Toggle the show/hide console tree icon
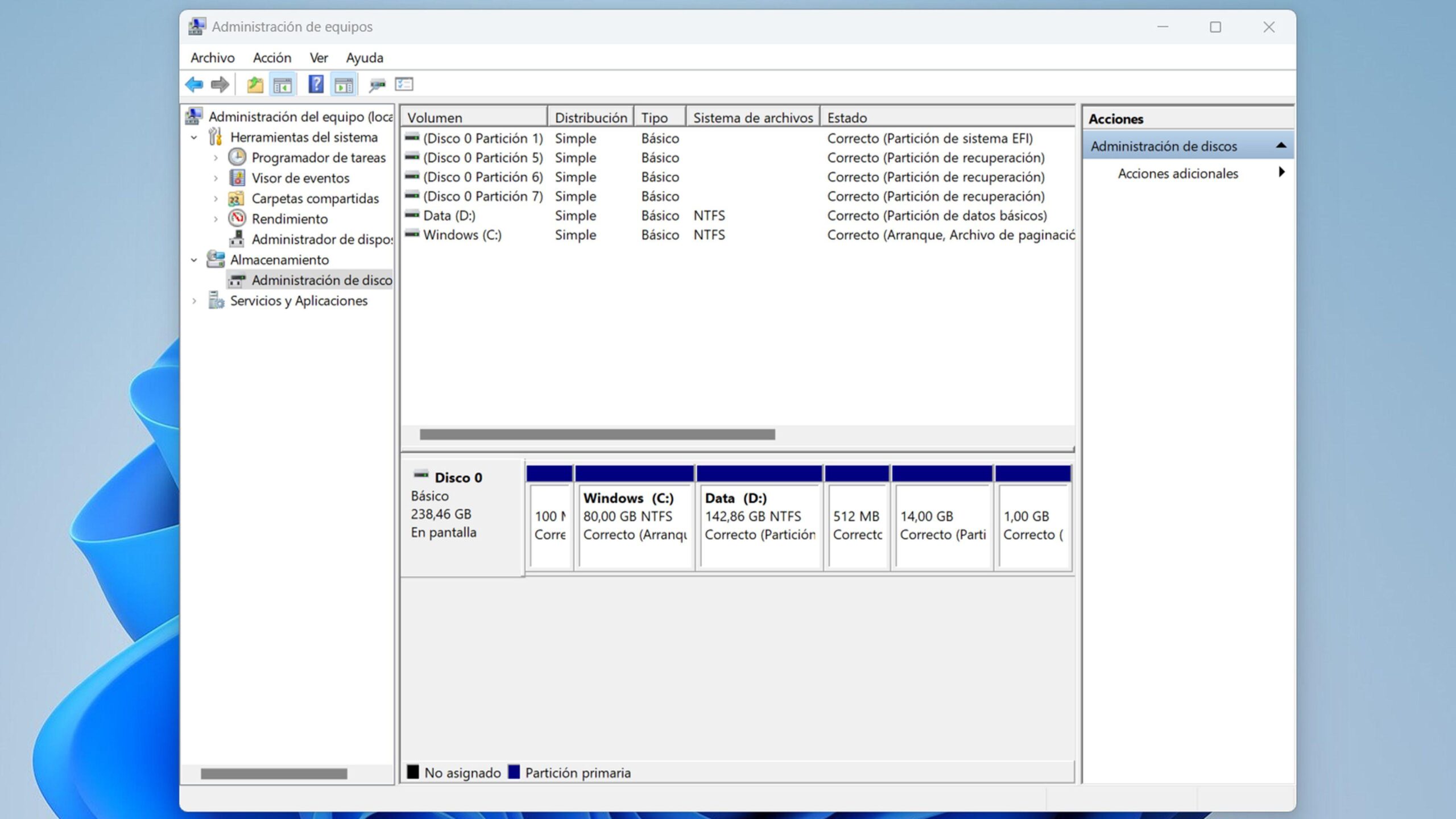 click(283, 85)
